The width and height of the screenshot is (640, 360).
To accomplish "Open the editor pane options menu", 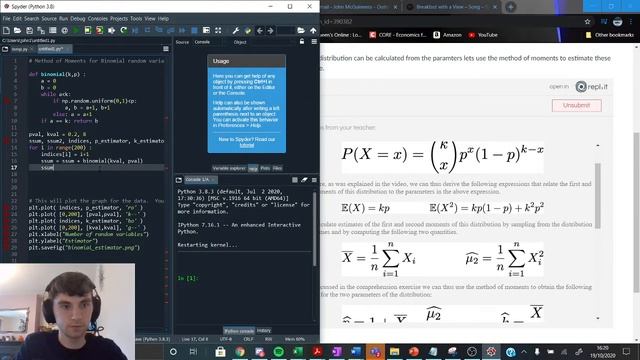I will (166, 49).
